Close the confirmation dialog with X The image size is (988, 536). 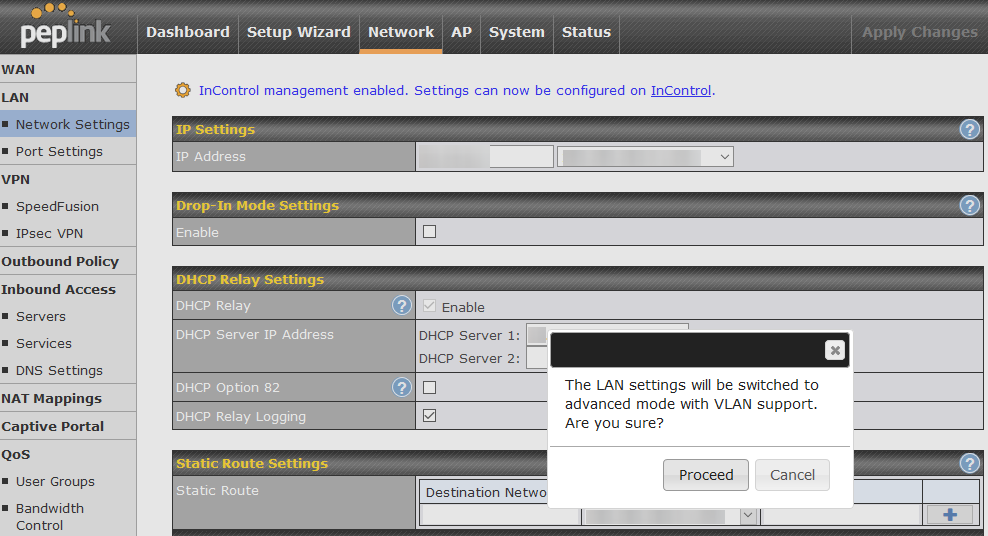(x=835, y=350)
